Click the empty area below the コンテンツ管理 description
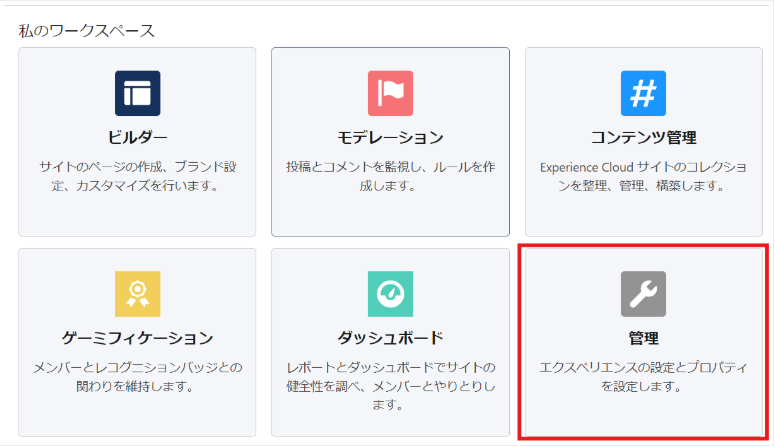 (643, 216)
